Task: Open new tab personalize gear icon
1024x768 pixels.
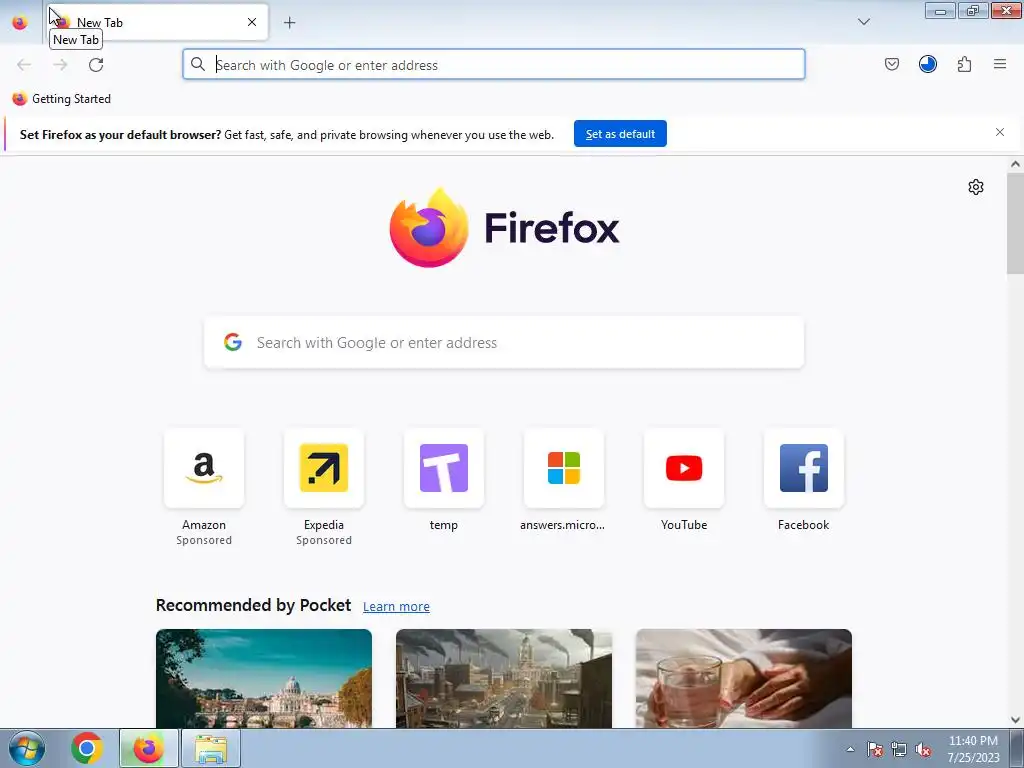Action: click(x=975, y=187)
